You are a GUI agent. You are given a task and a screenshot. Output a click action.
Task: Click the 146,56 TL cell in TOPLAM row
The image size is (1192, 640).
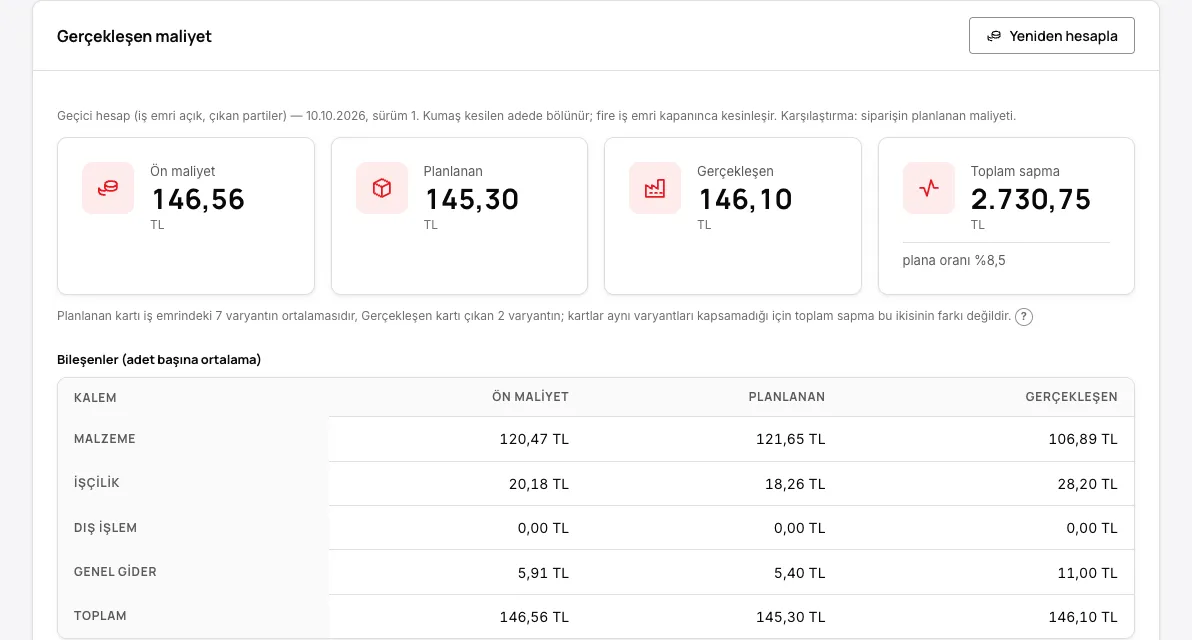point(534,617)
